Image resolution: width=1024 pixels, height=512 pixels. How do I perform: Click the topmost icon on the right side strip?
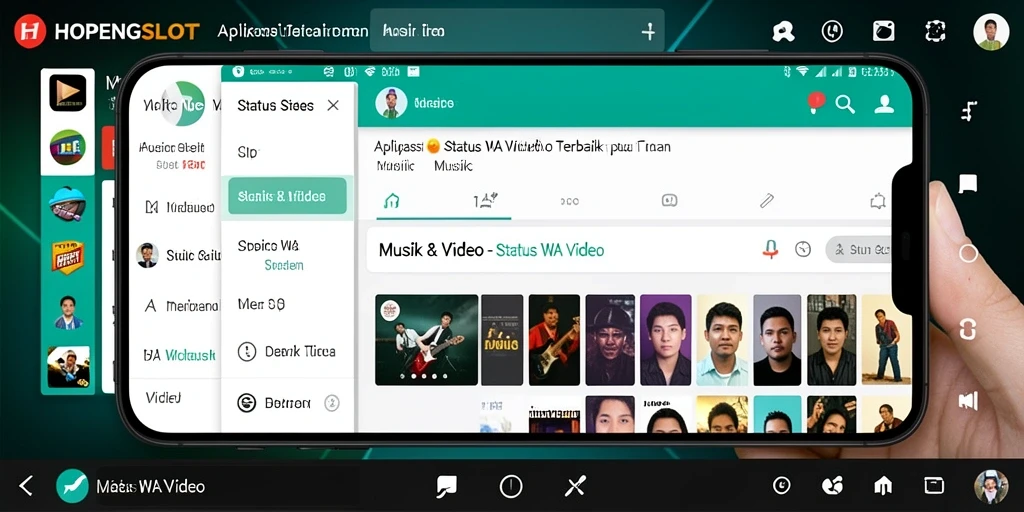tap(968, 111)
